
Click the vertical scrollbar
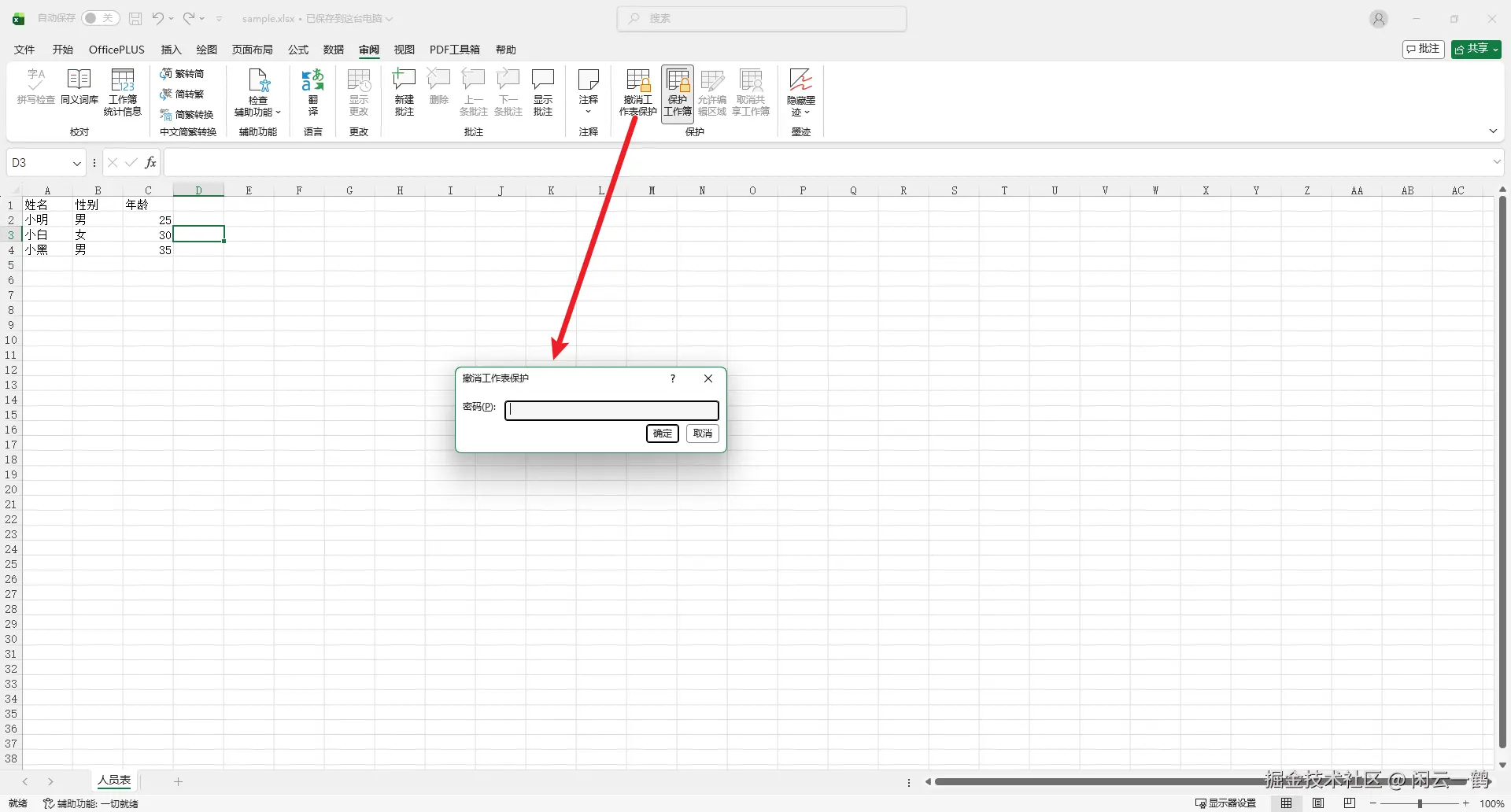1502,472
